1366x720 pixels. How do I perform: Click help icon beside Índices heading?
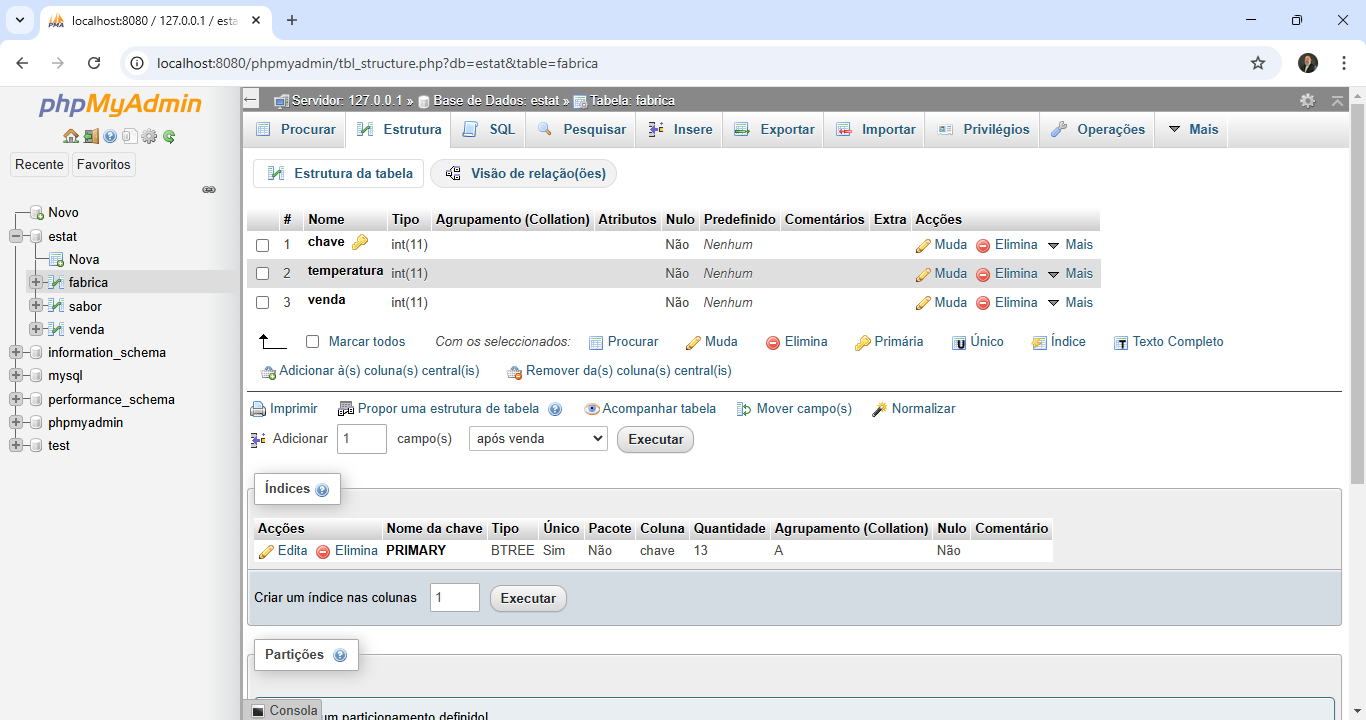[322, 490]
